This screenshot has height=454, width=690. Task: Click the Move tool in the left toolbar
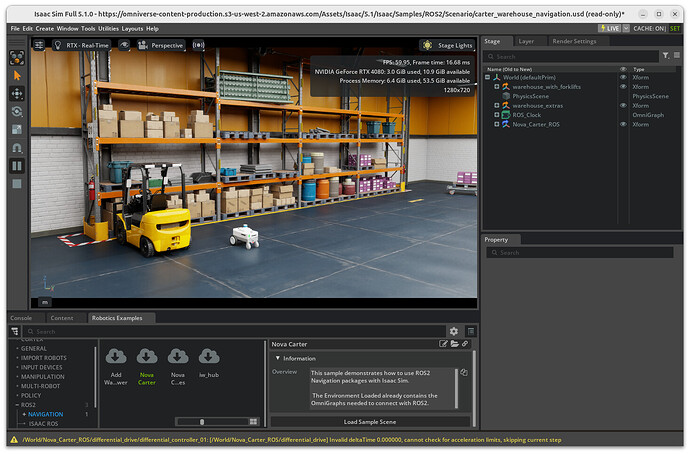pyautogui.click(x=17, y=93)
